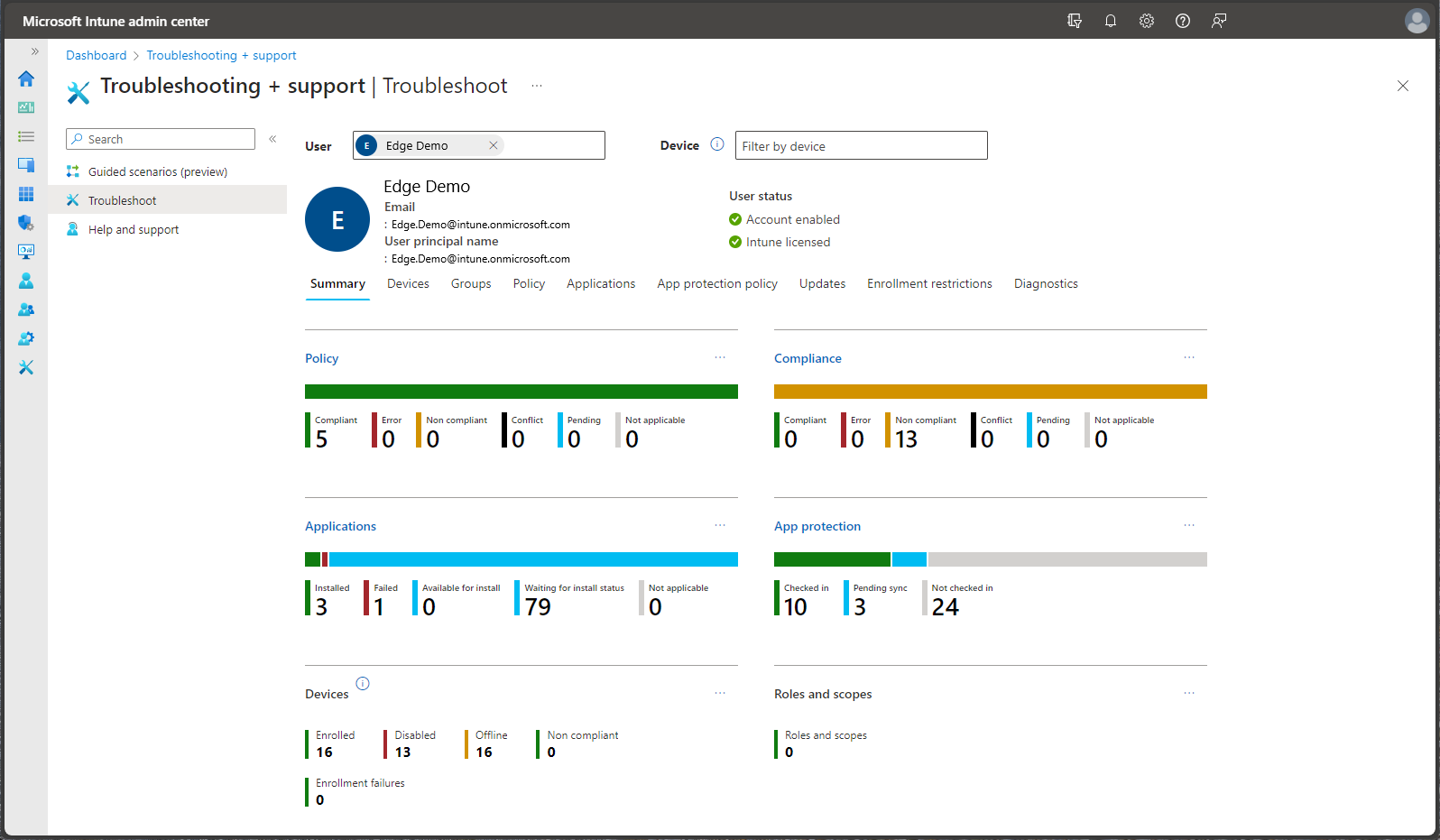Expand the left navigation sidebar

tap(35, 51)
